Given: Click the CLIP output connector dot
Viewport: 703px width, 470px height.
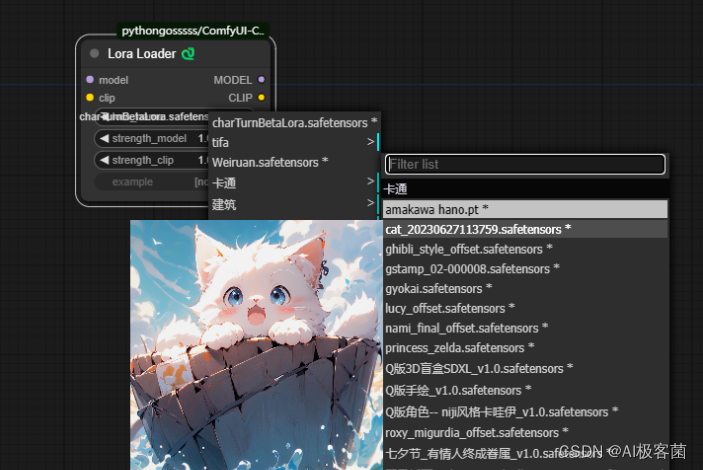Looking at the screenshot, I should 261,97.
